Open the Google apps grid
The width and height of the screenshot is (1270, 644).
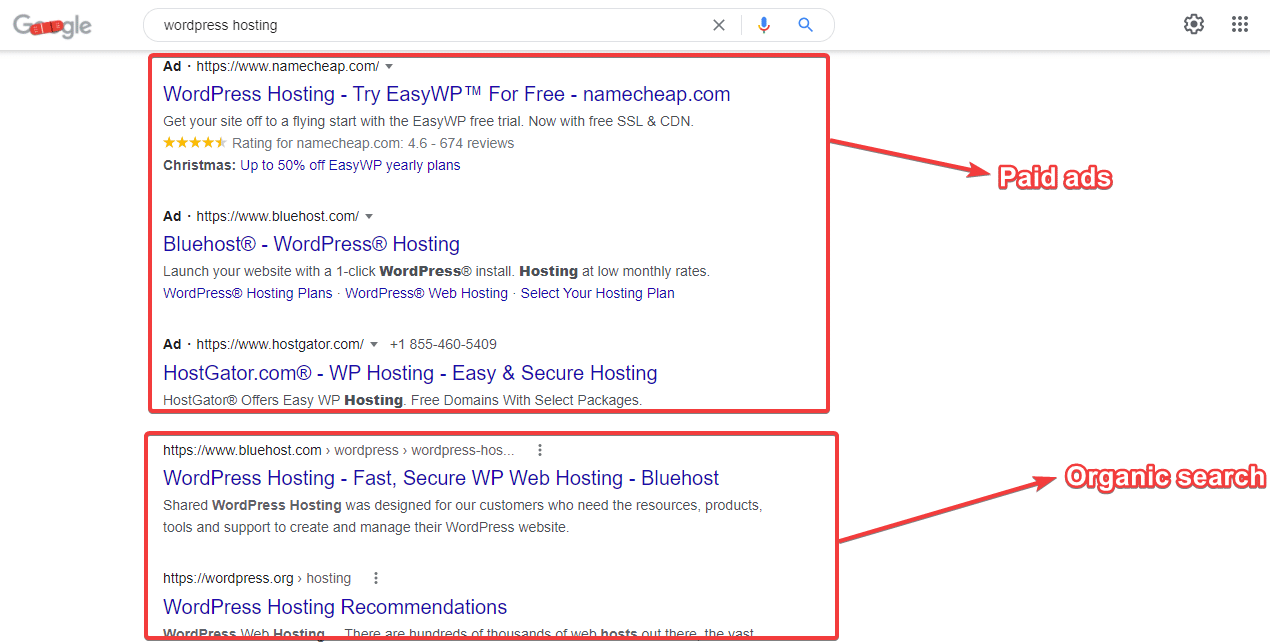pos(1240,25)
